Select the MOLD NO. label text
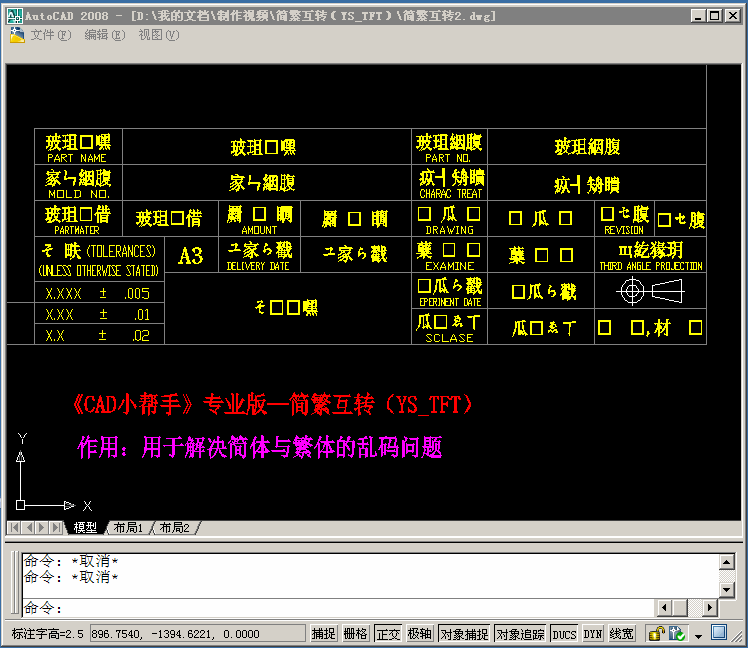 (79, 194)
